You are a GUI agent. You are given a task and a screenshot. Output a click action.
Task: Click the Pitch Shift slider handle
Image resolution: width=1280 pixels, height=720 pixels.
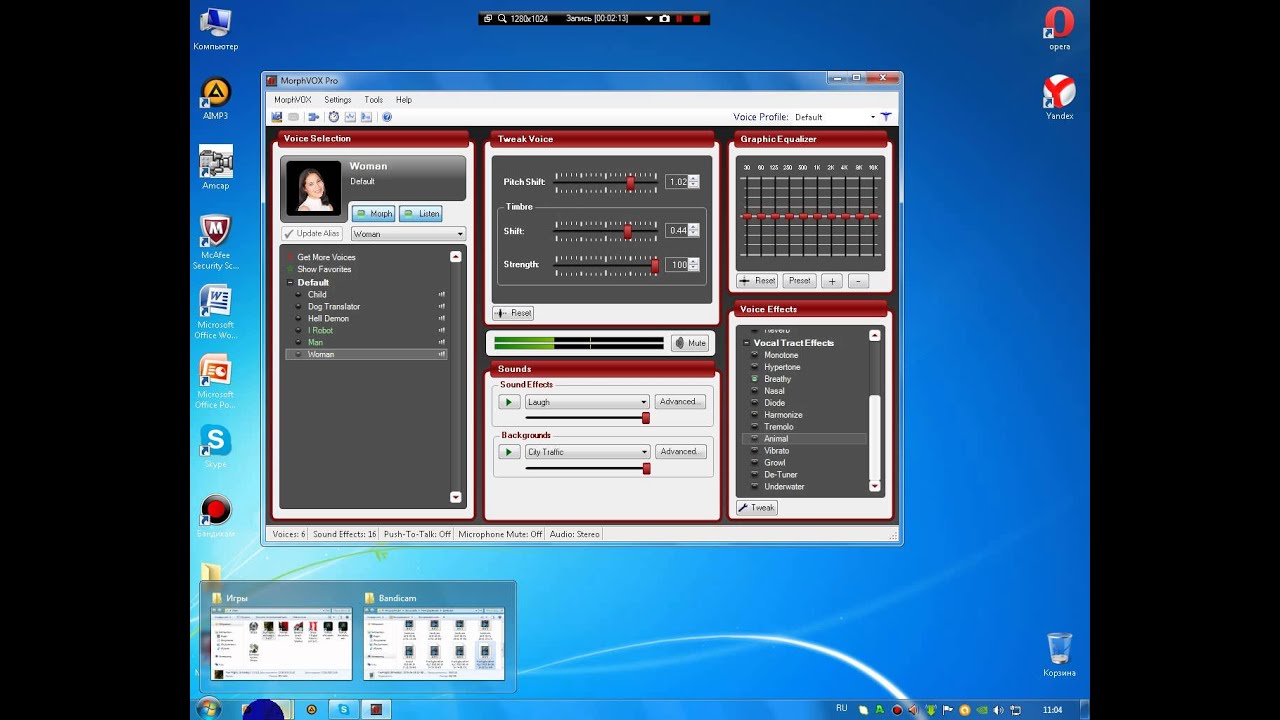[631, 182]
